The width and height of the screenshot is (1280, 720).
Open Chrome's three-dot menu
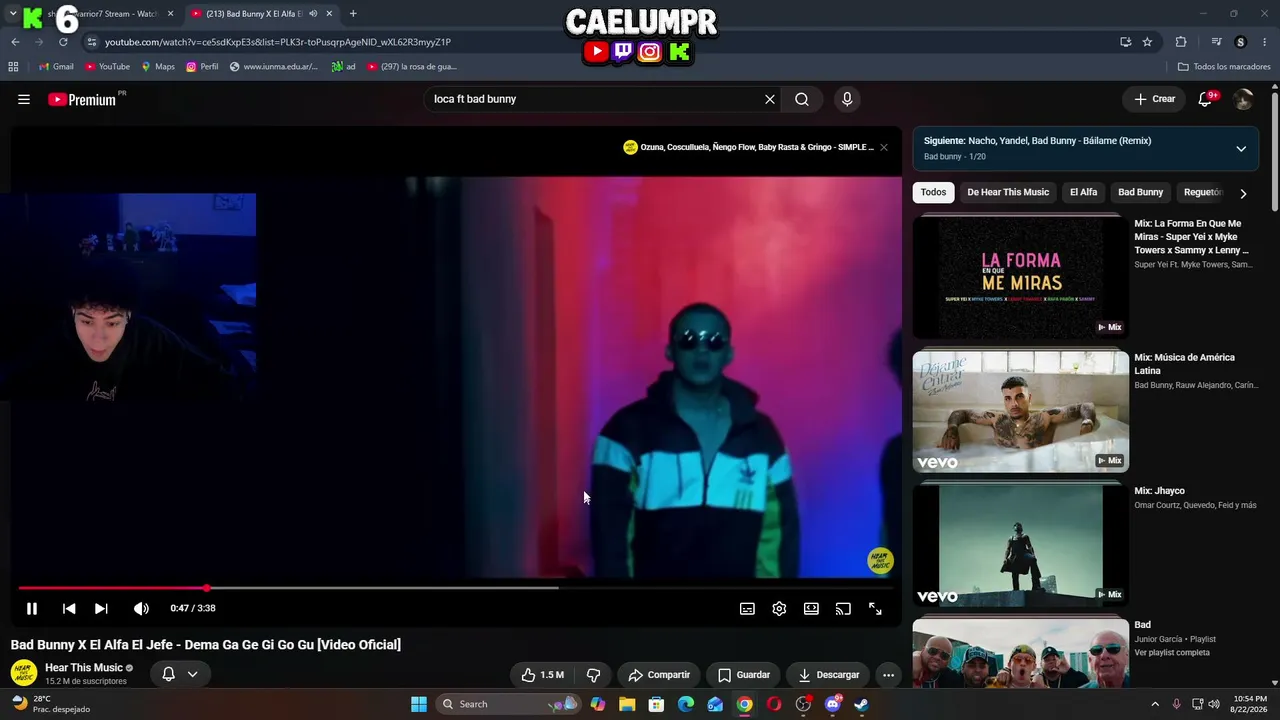(x=1265, y=42)
